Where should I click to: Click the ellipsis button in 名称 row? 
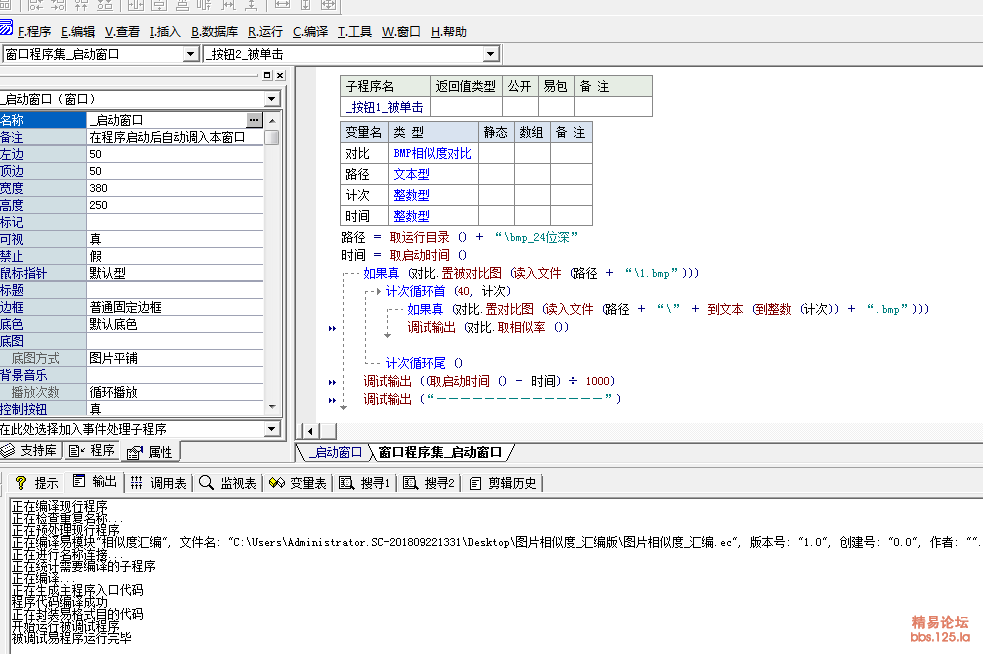tap(254, 120)
